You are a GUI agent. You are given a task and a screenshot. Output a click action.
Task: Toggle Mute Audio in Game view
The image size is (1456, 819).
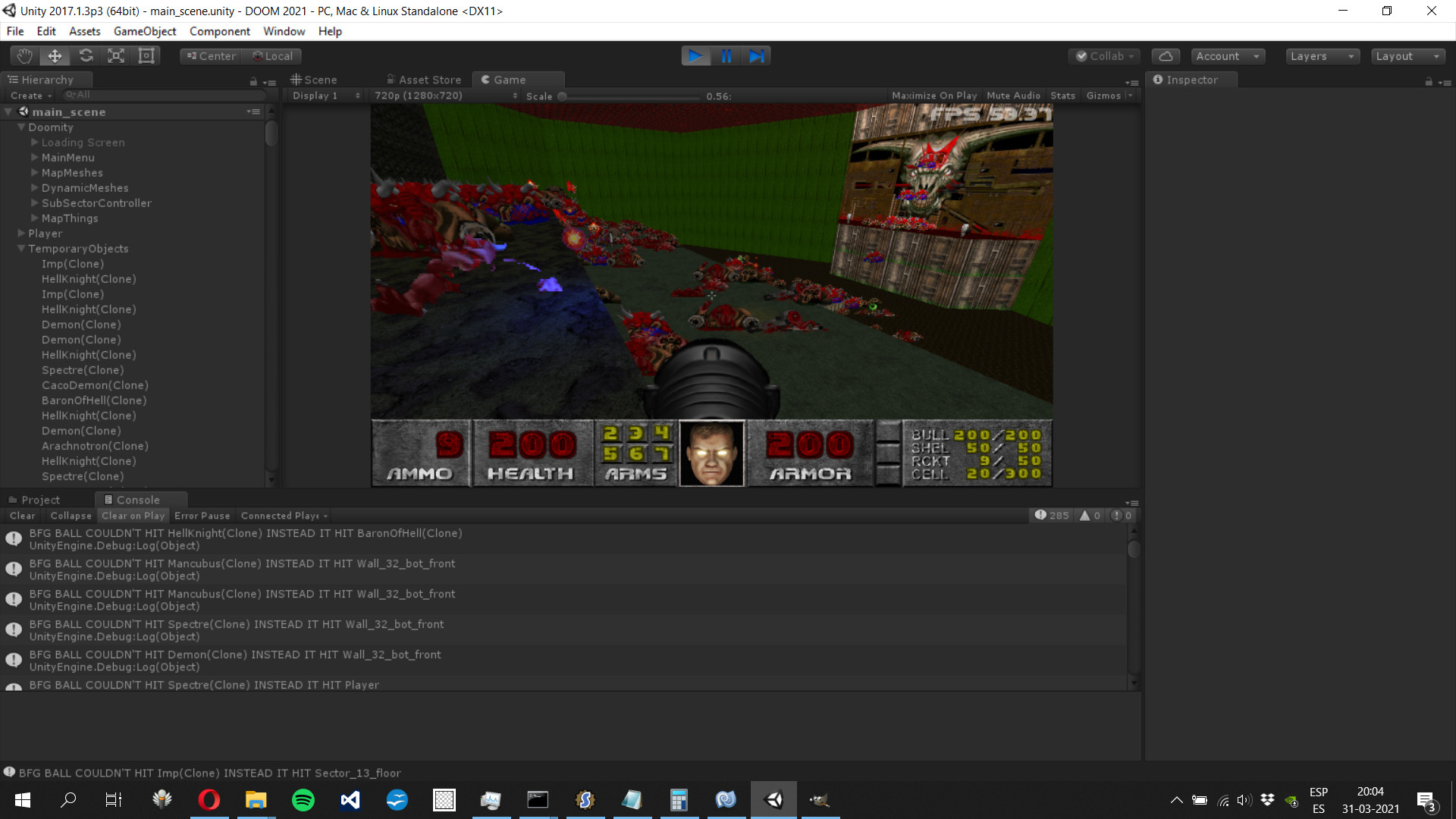tap(1013, 96)
